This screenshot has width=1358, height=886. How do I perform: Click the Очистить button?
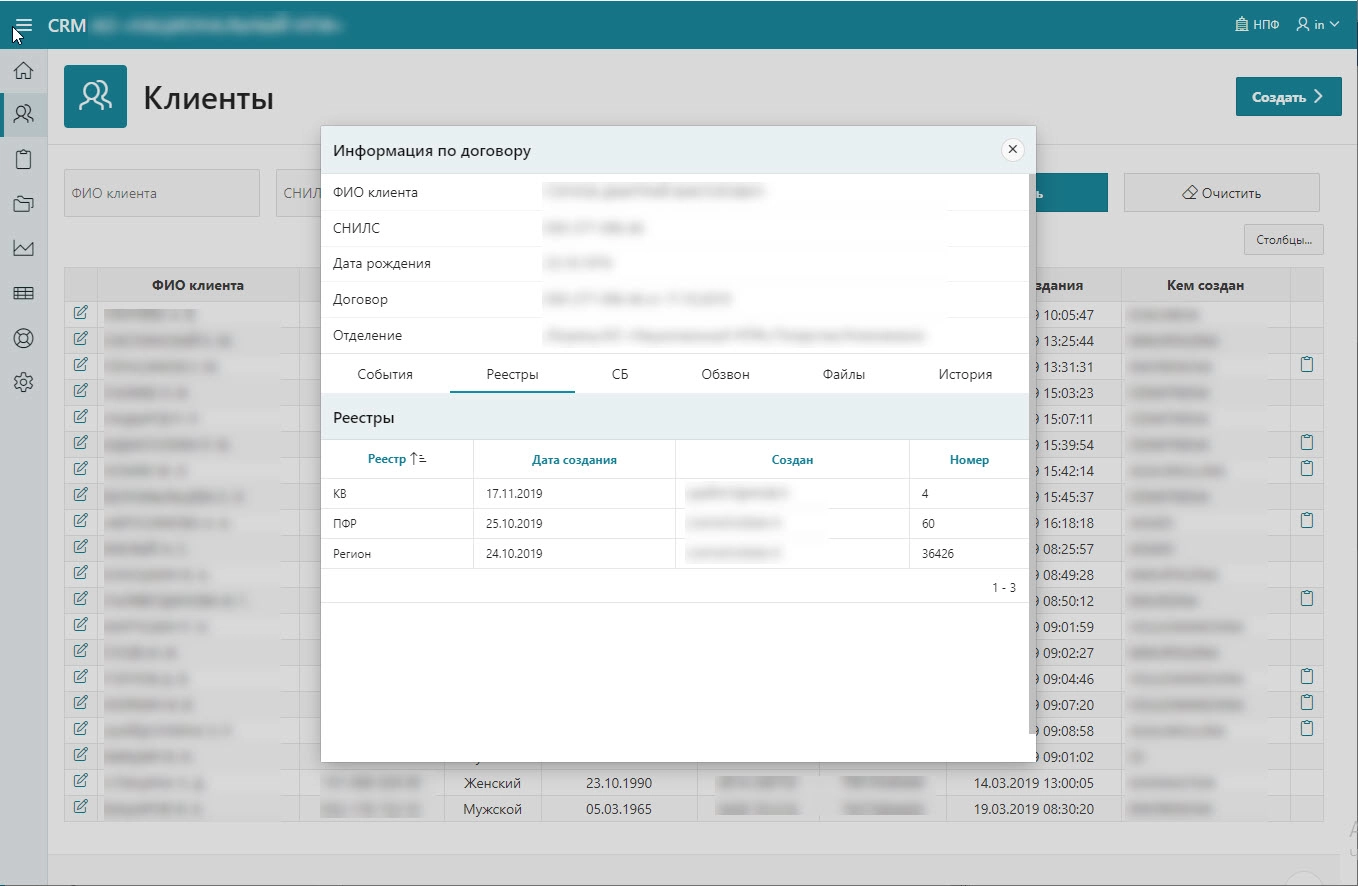[x=1221, y=193]
